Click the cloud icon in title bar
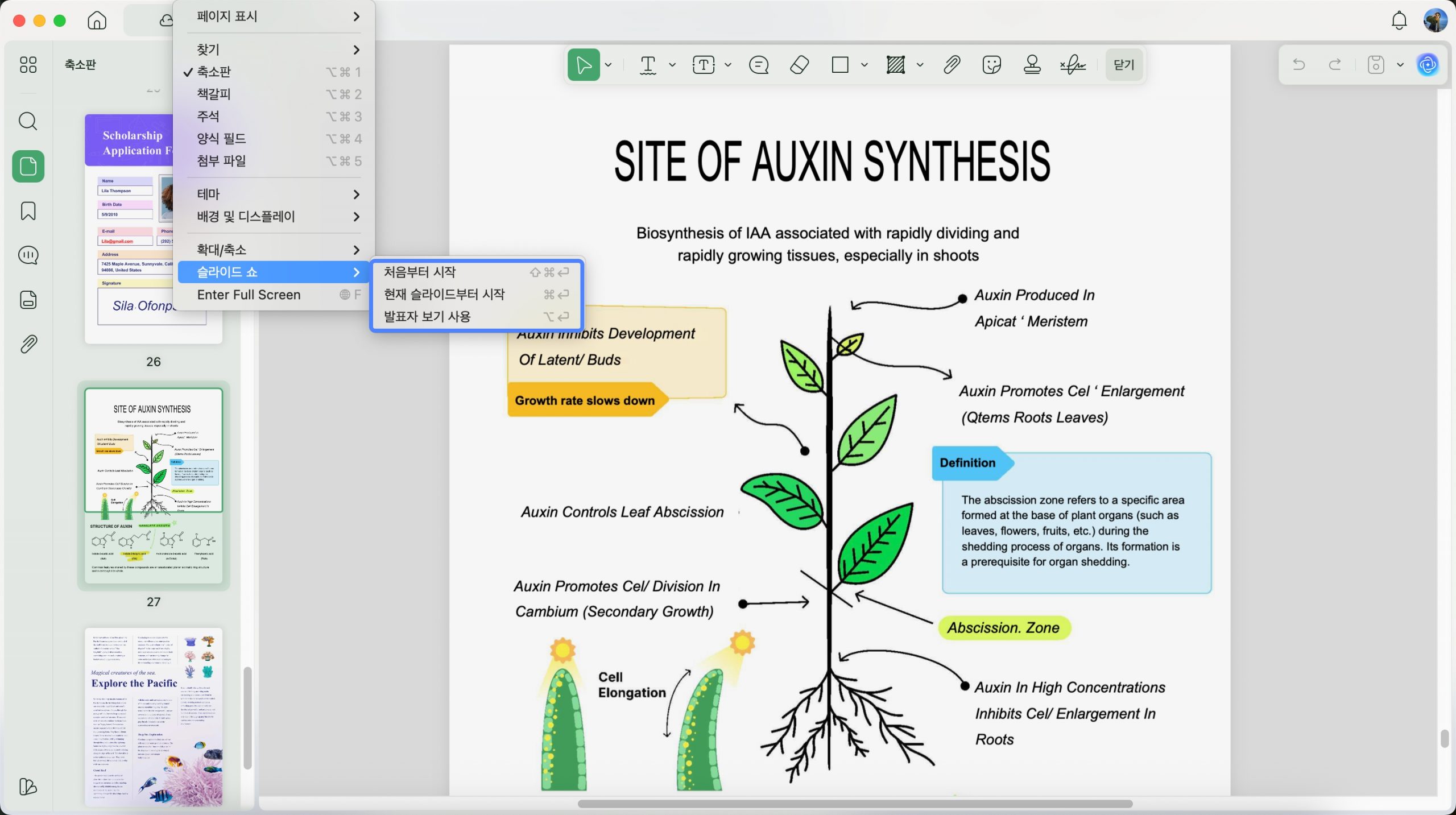This screenshot has width=1456, height=815. click(166, 20)
